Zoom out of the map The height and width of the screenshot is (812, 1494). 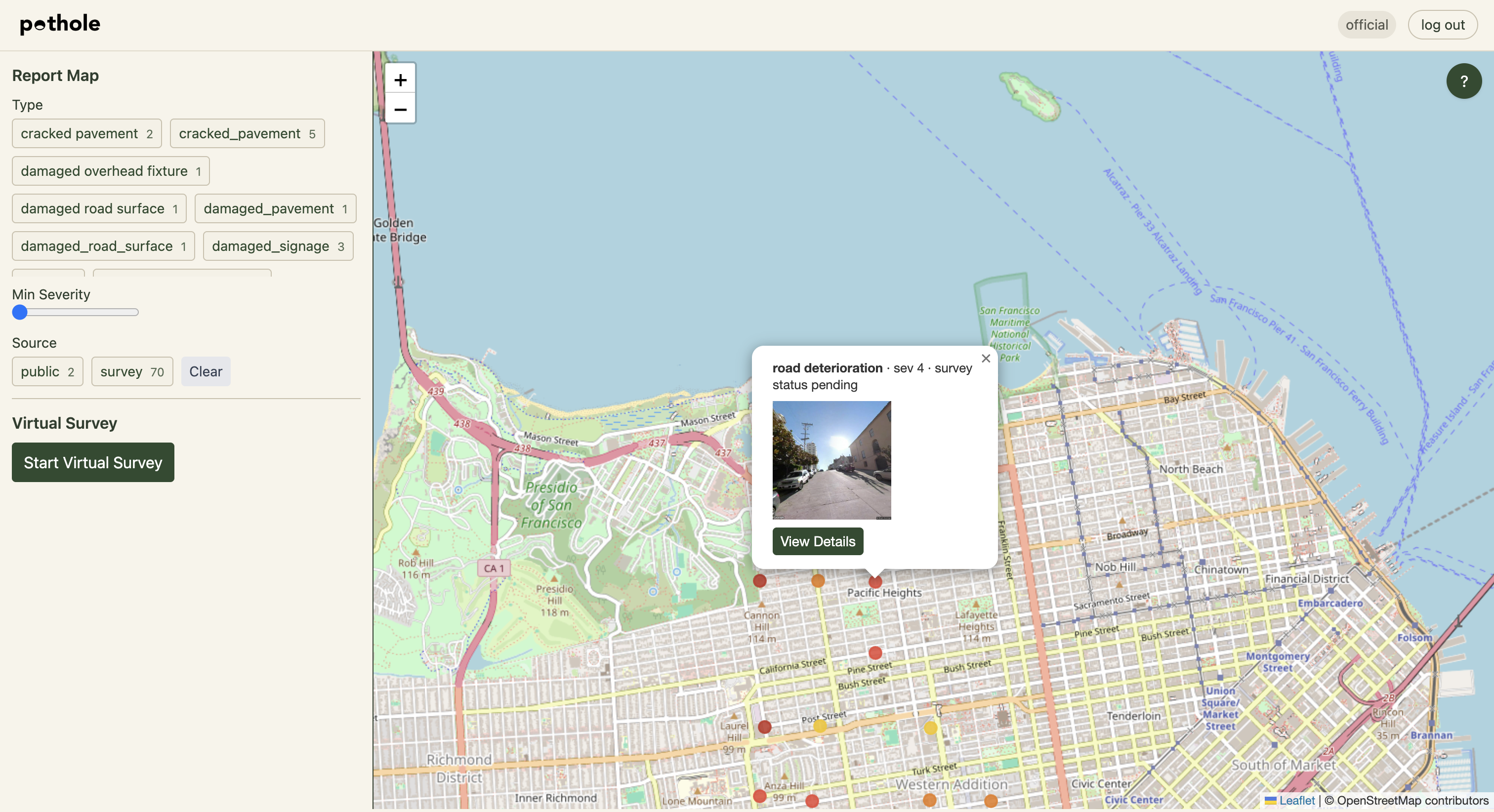point(400,109)
